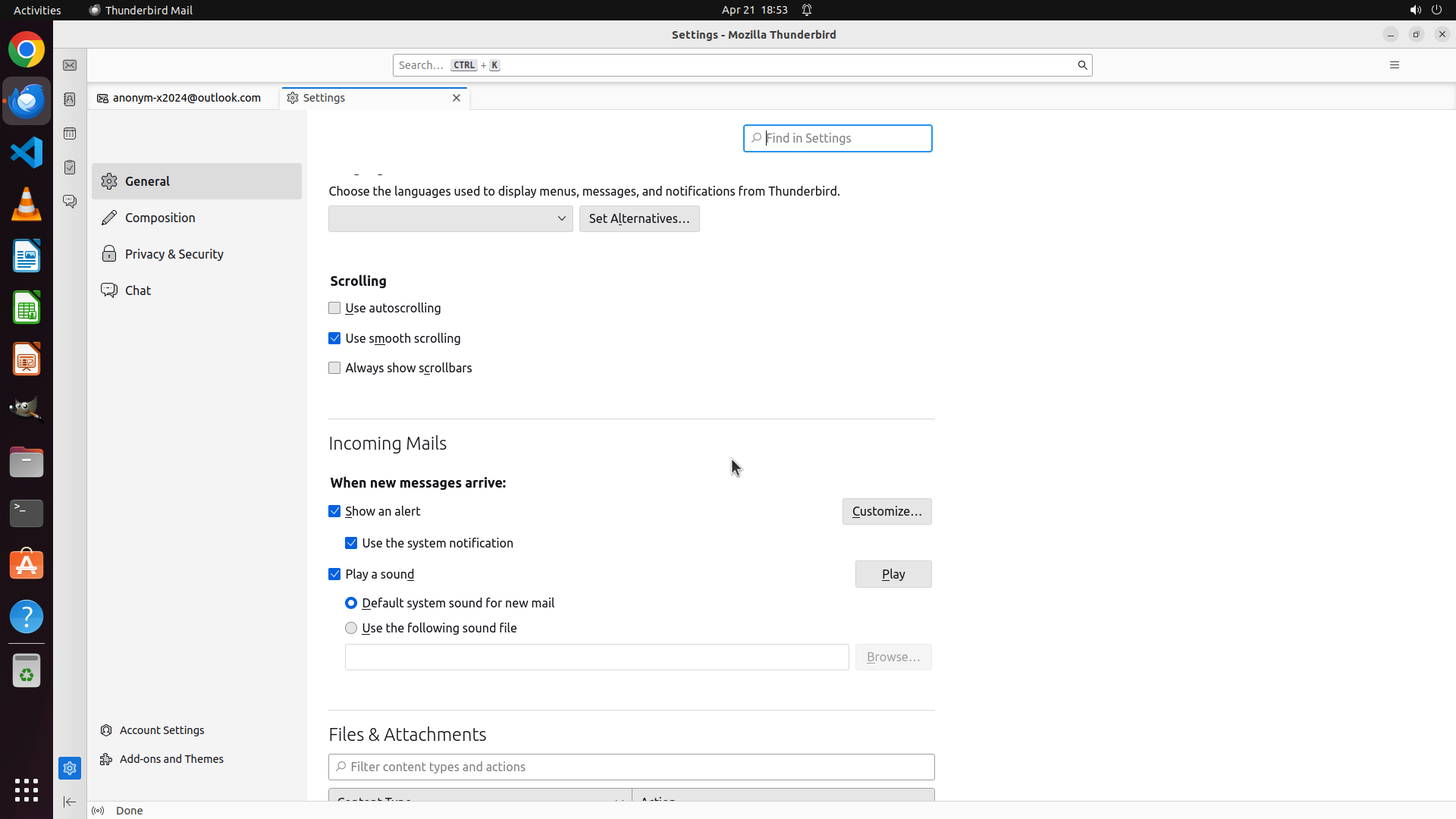Click the Customize... alert button
This screenshot has width=1456, height=819.
pyautogui.click(x=886, y=511)
